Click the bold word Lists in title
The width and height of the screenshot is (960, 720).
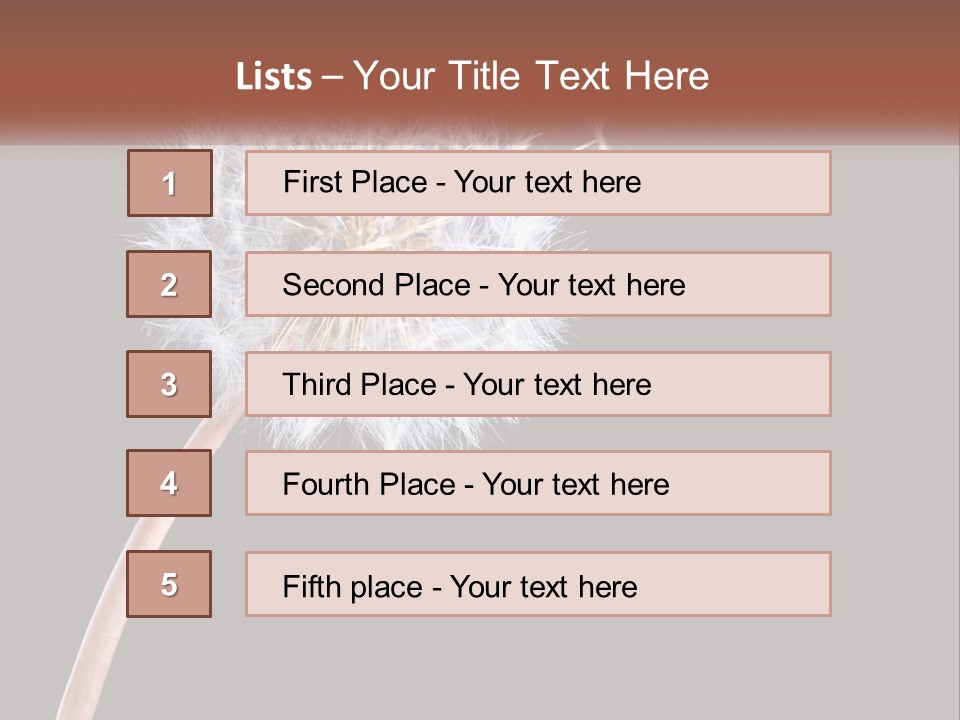pos(274,76)
